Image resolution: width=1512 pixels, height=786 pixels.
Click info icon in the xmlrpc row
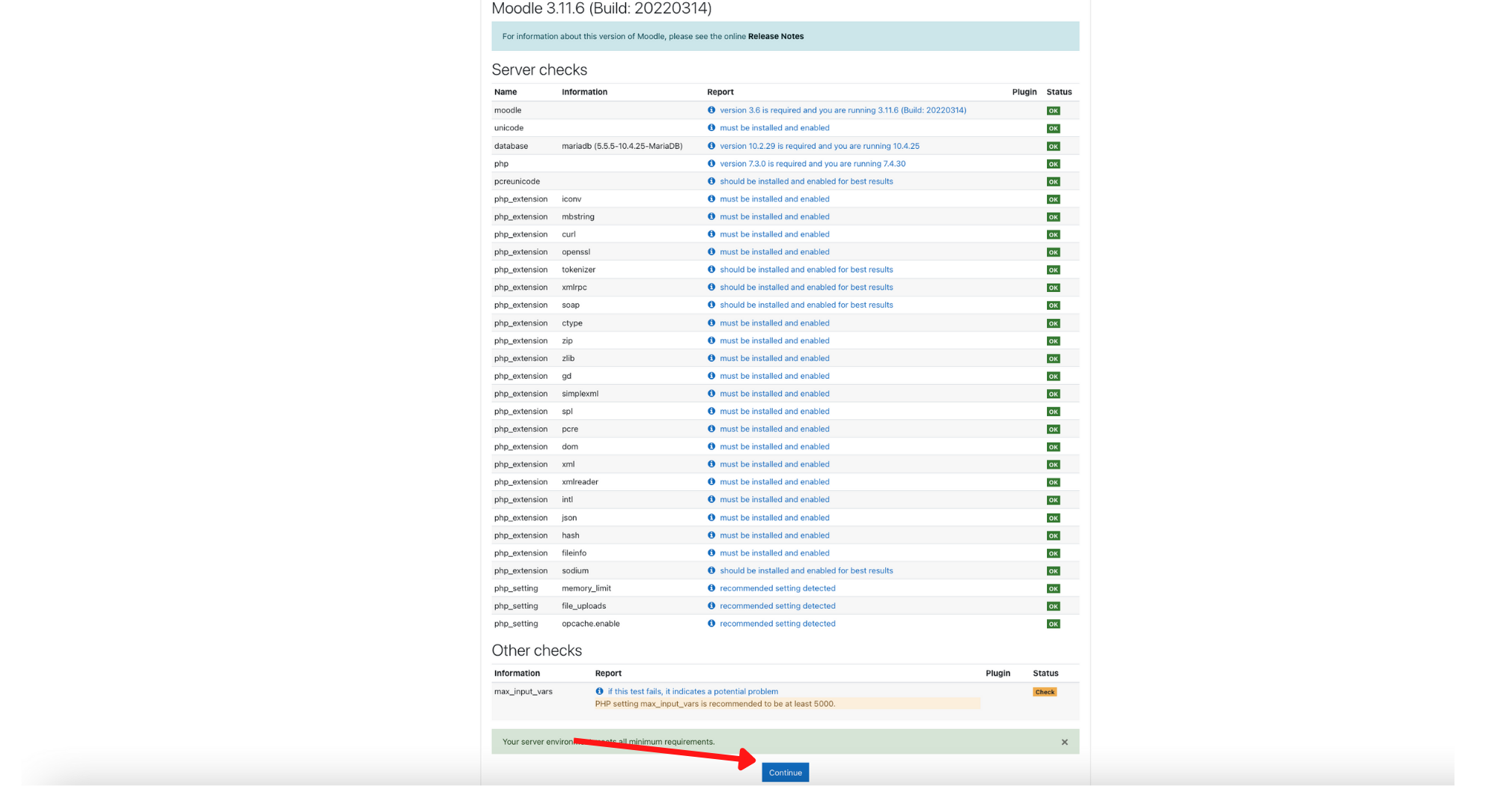[x=711, y=287]
